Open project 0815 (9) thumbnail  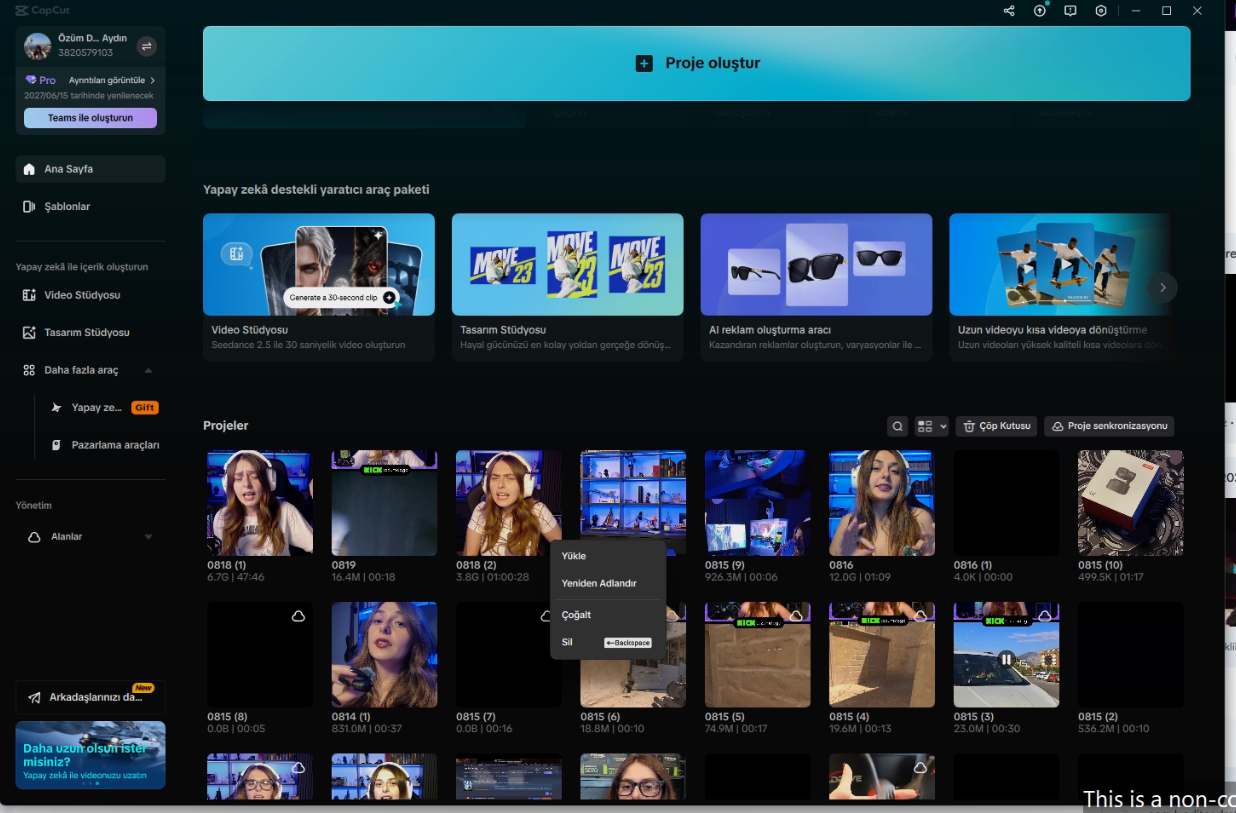[x=757, y=503]
